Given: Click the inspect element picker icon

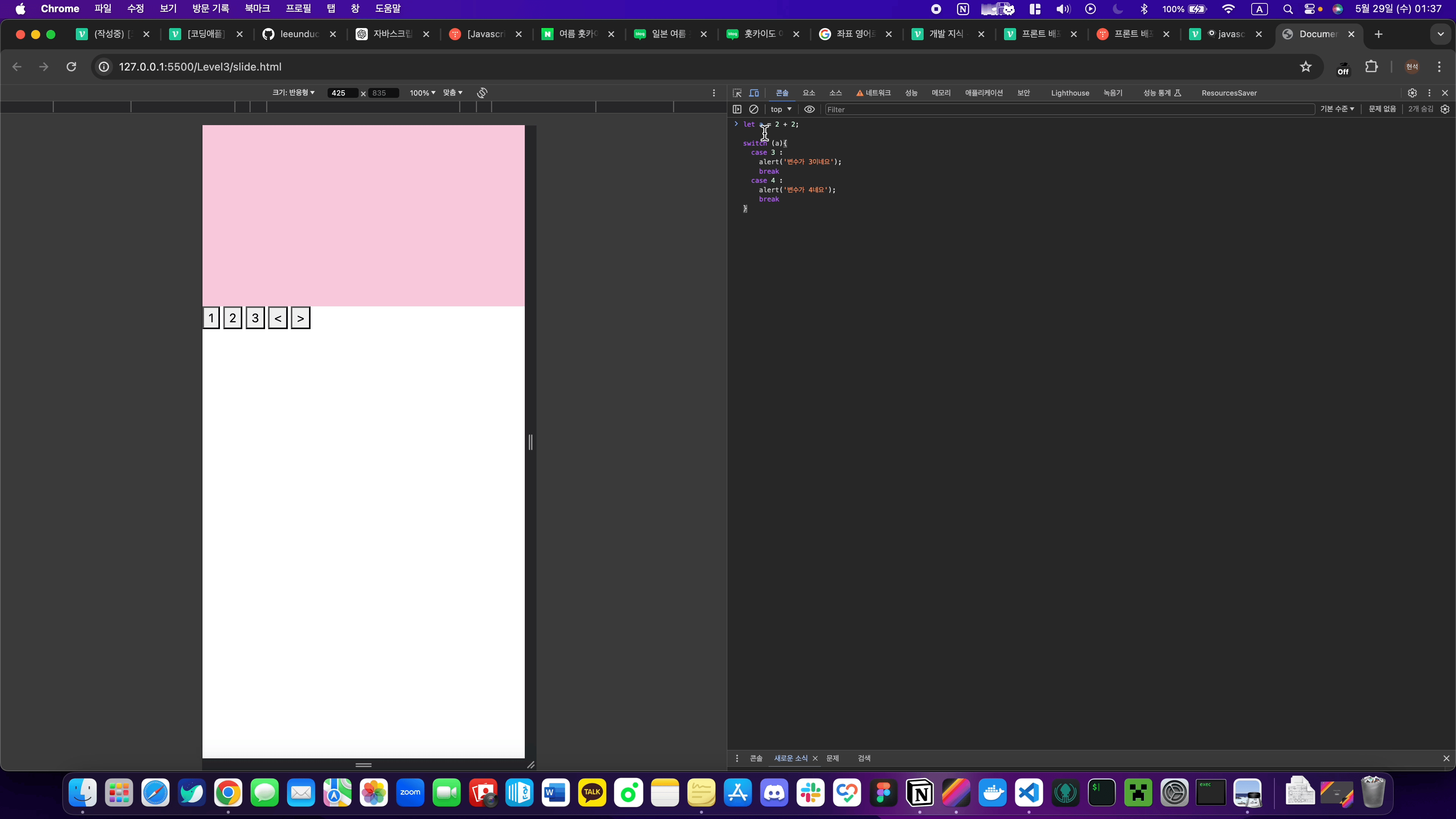Looking at the screenshot, I should [x=737, y=93].
